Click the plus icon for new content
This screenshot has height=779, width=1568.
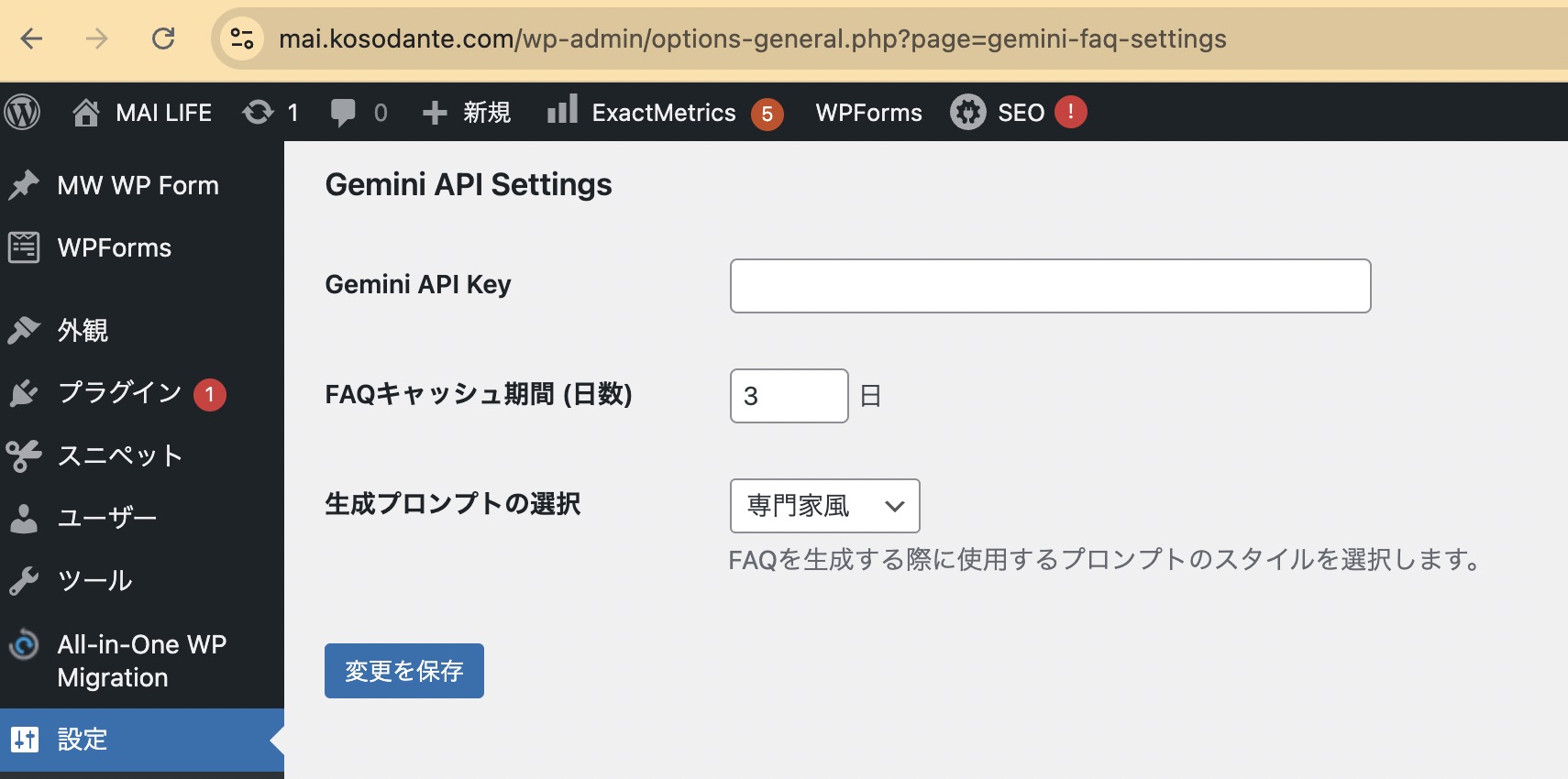coord(435,113)
